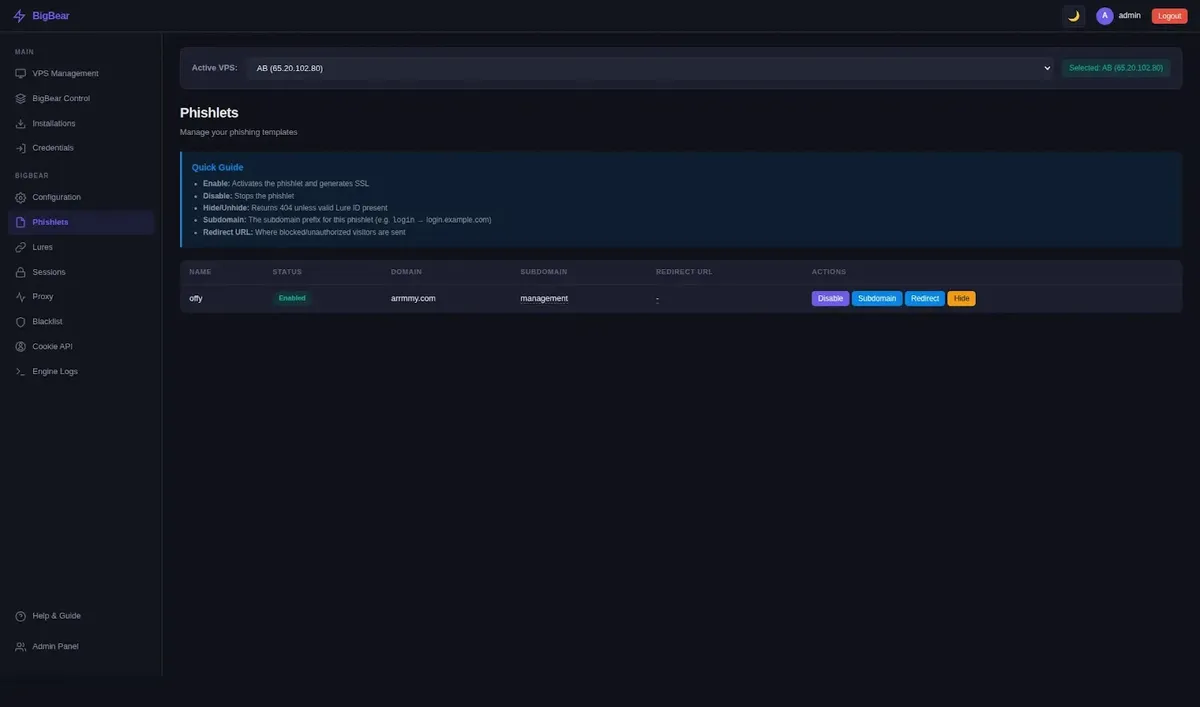Click the Configuration gear icon
This screenshot has height=707, width=1200.
(x=21, y=198)
